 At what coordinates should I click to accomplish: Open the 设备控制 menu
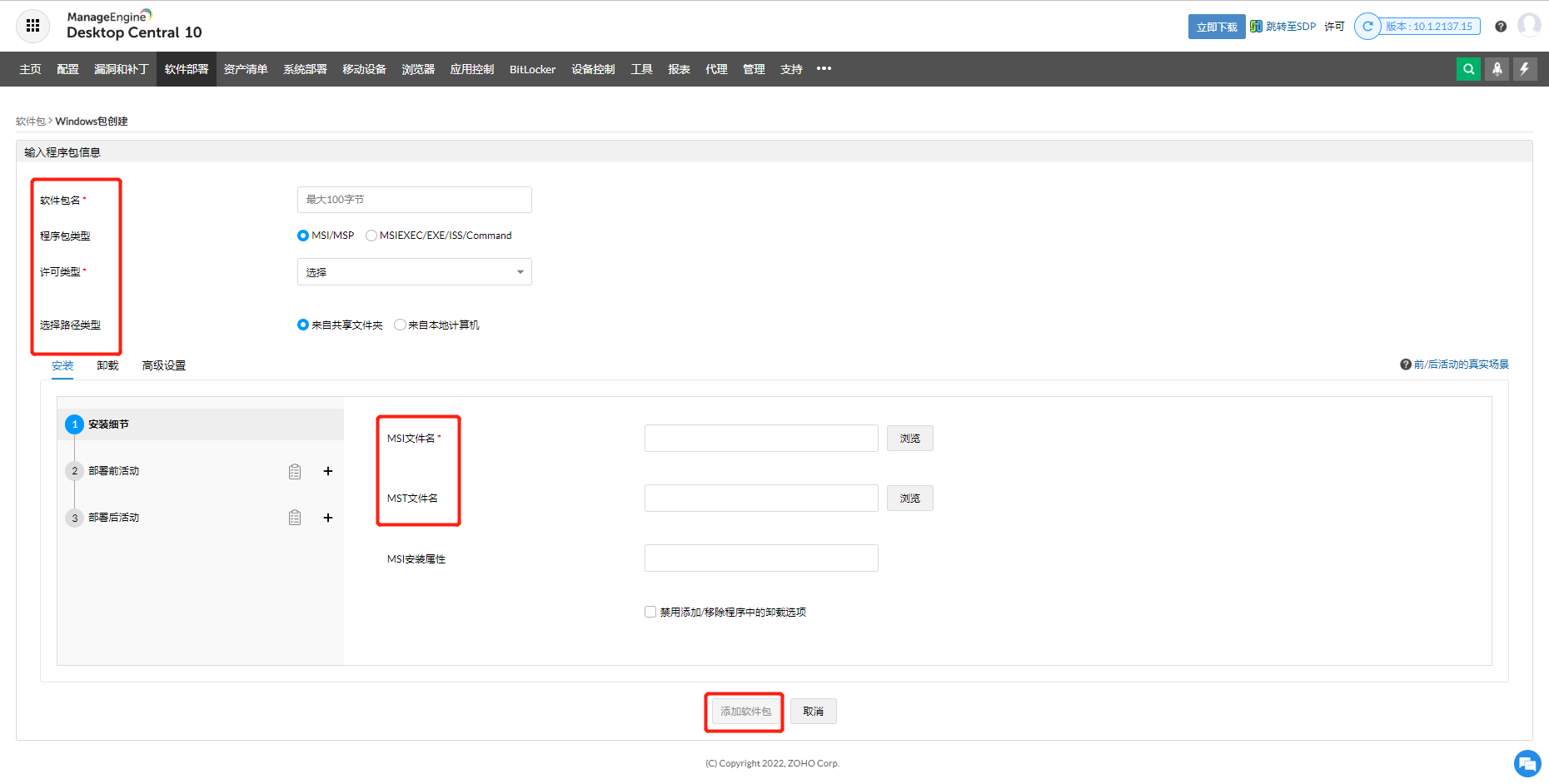[593, 69]
